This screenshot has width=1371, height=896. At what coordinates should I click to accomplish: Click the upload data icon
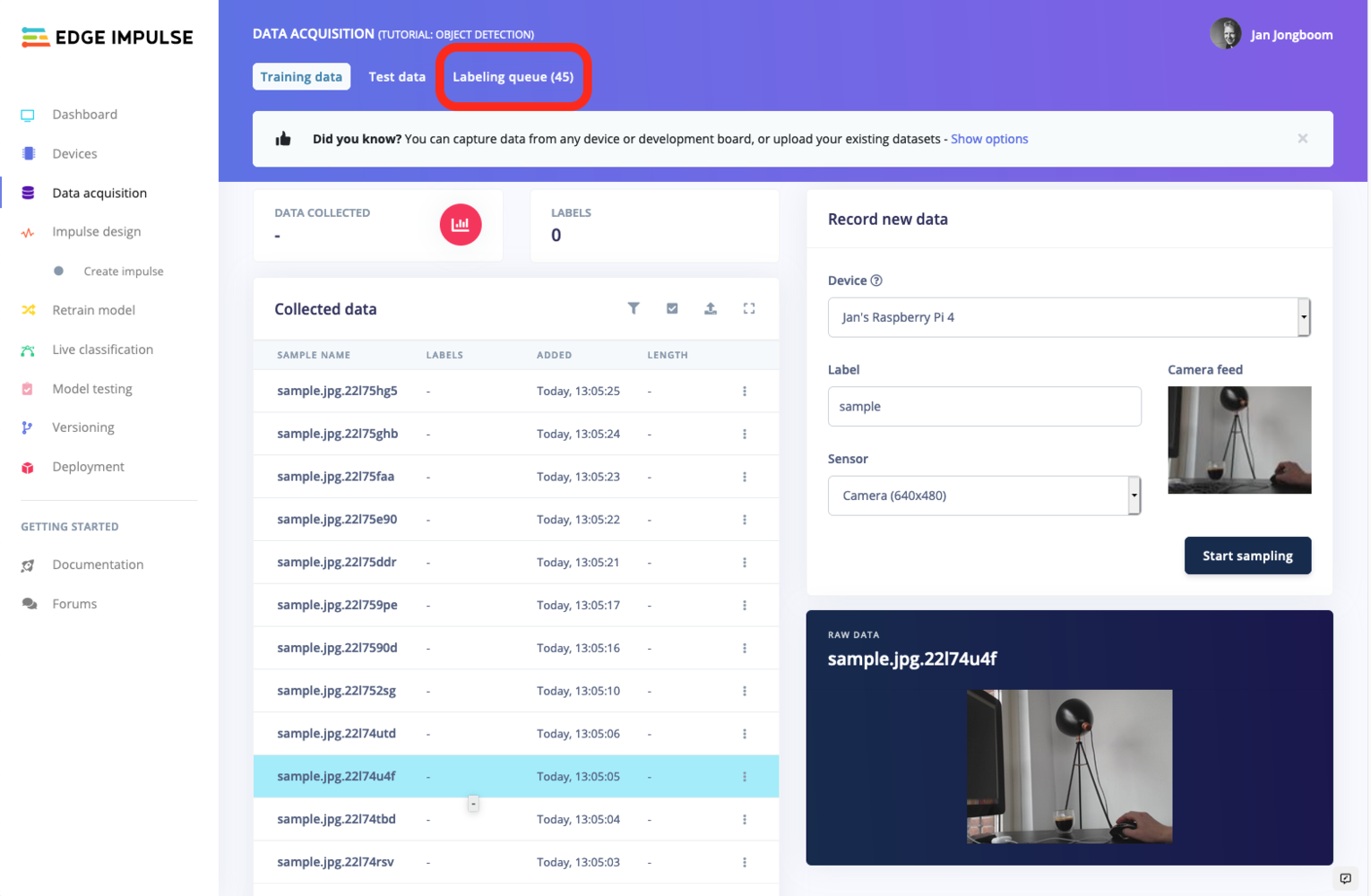click(x=711, y=308)
